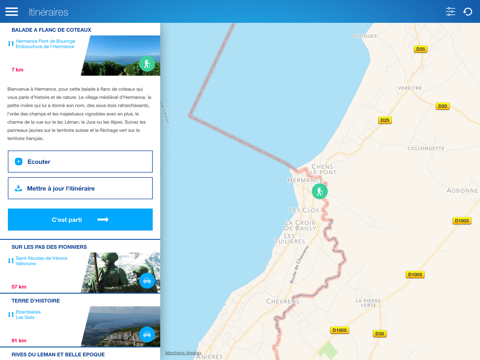This screenshot has width=480, height=360.
Task: Tap the arrows icon beside Etrembières
Action: [x=11, y=314]
